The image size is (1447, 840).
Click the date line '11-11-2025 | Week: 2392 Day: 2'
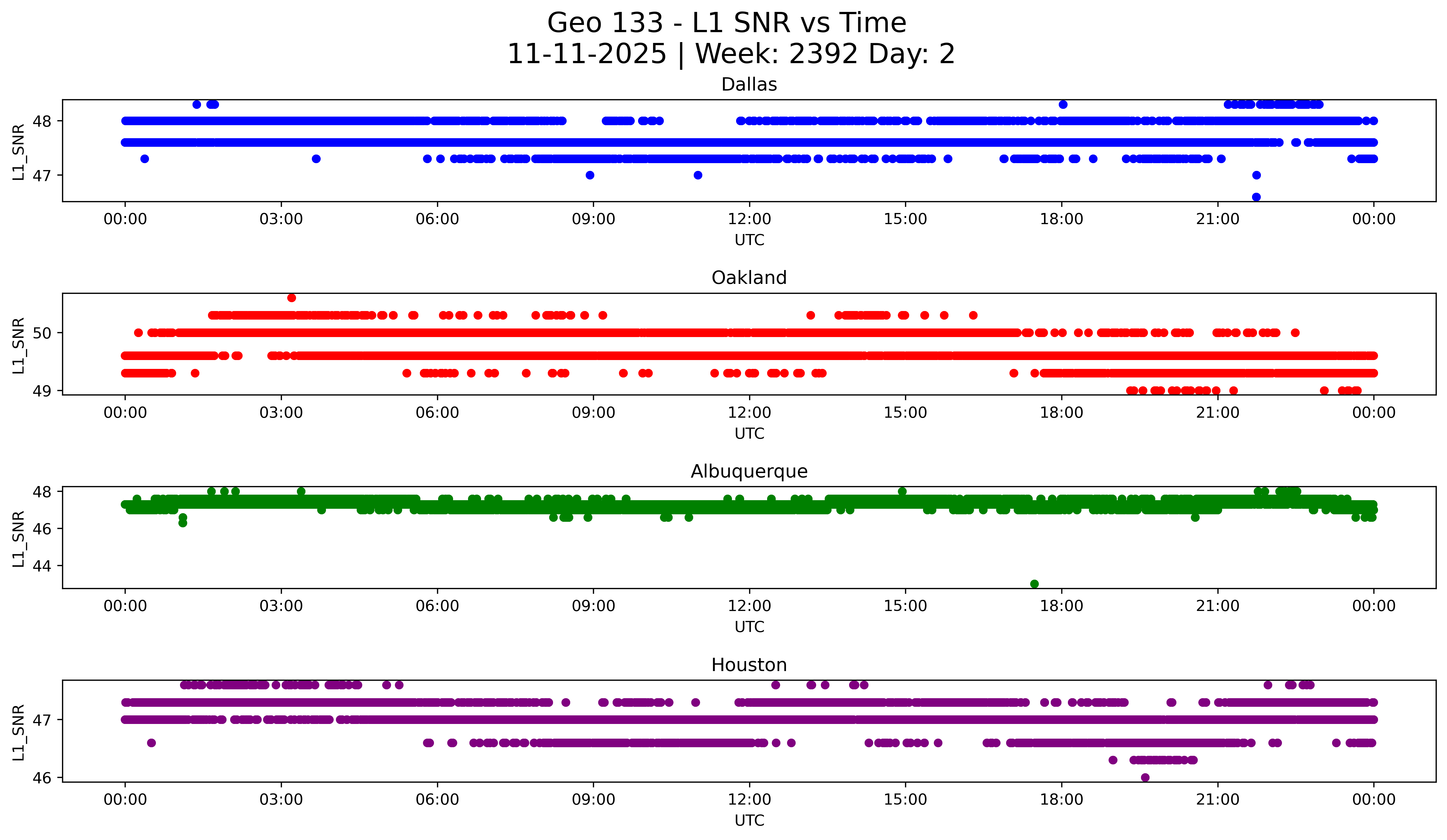730,55
